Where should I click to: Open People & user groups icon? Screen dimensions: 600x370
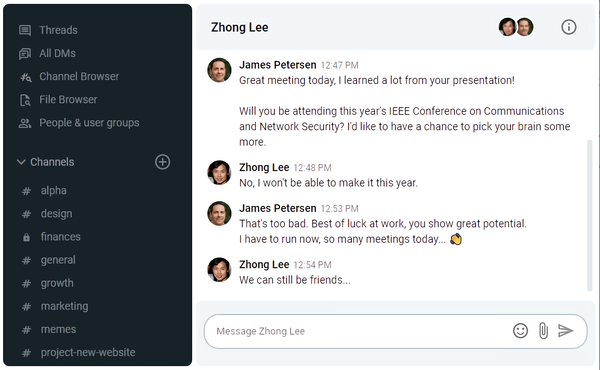point(25,123)
